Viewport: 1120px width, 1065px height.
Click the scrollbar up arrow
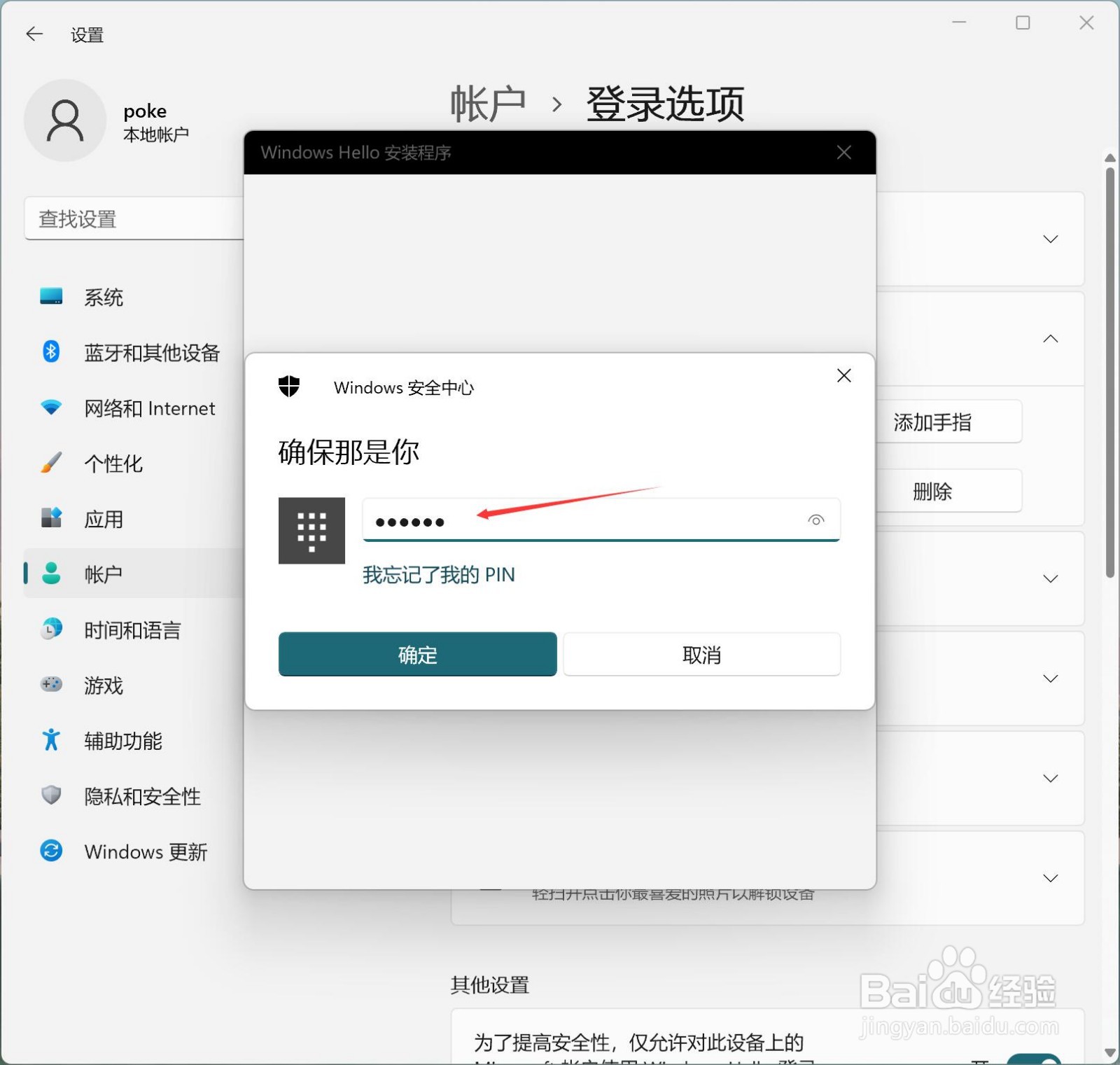[x=1110, y=158]
